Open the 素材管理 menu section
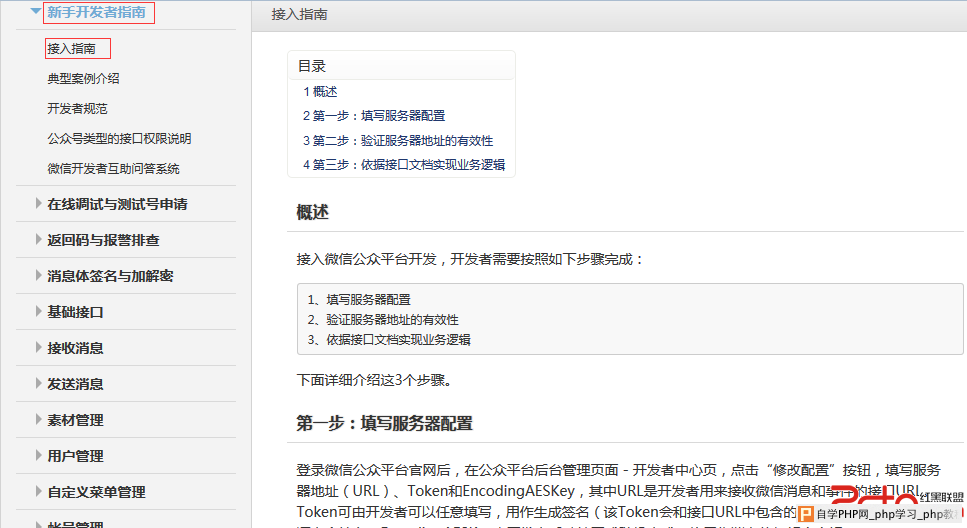 point(75,420)
